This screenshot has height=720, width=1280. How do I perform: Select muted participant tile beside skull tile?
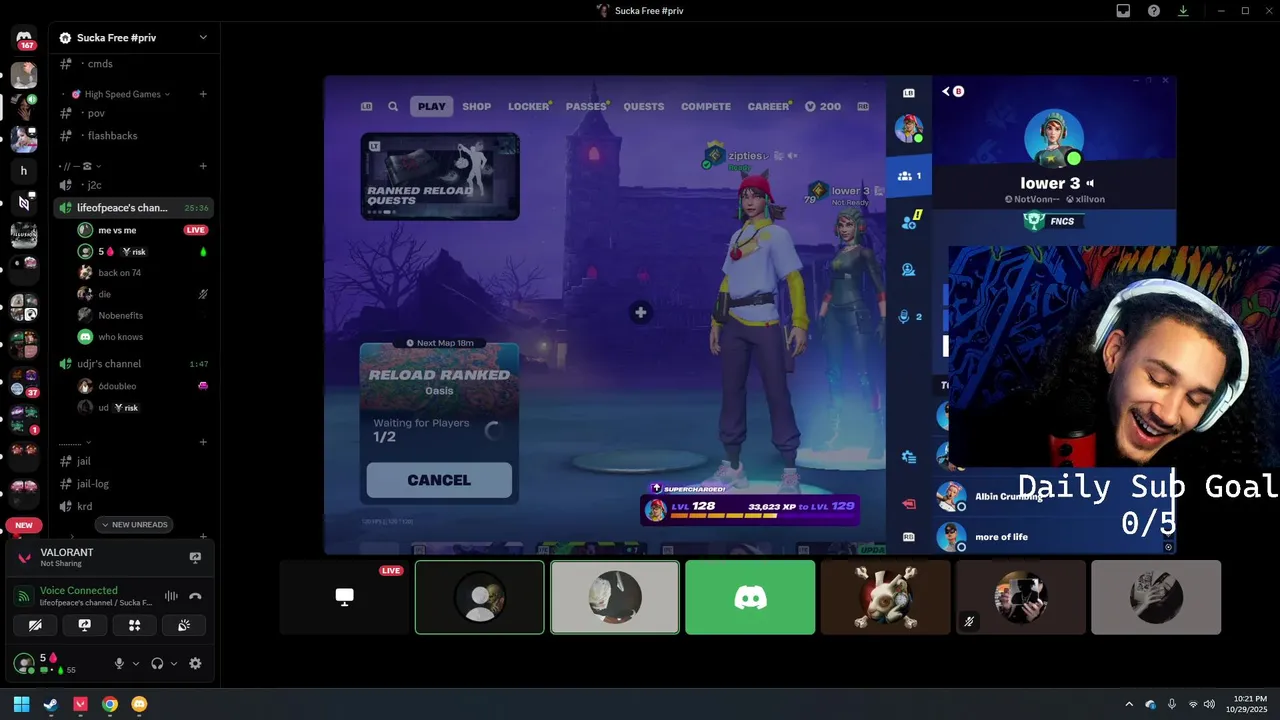[x=1020, y=597]
